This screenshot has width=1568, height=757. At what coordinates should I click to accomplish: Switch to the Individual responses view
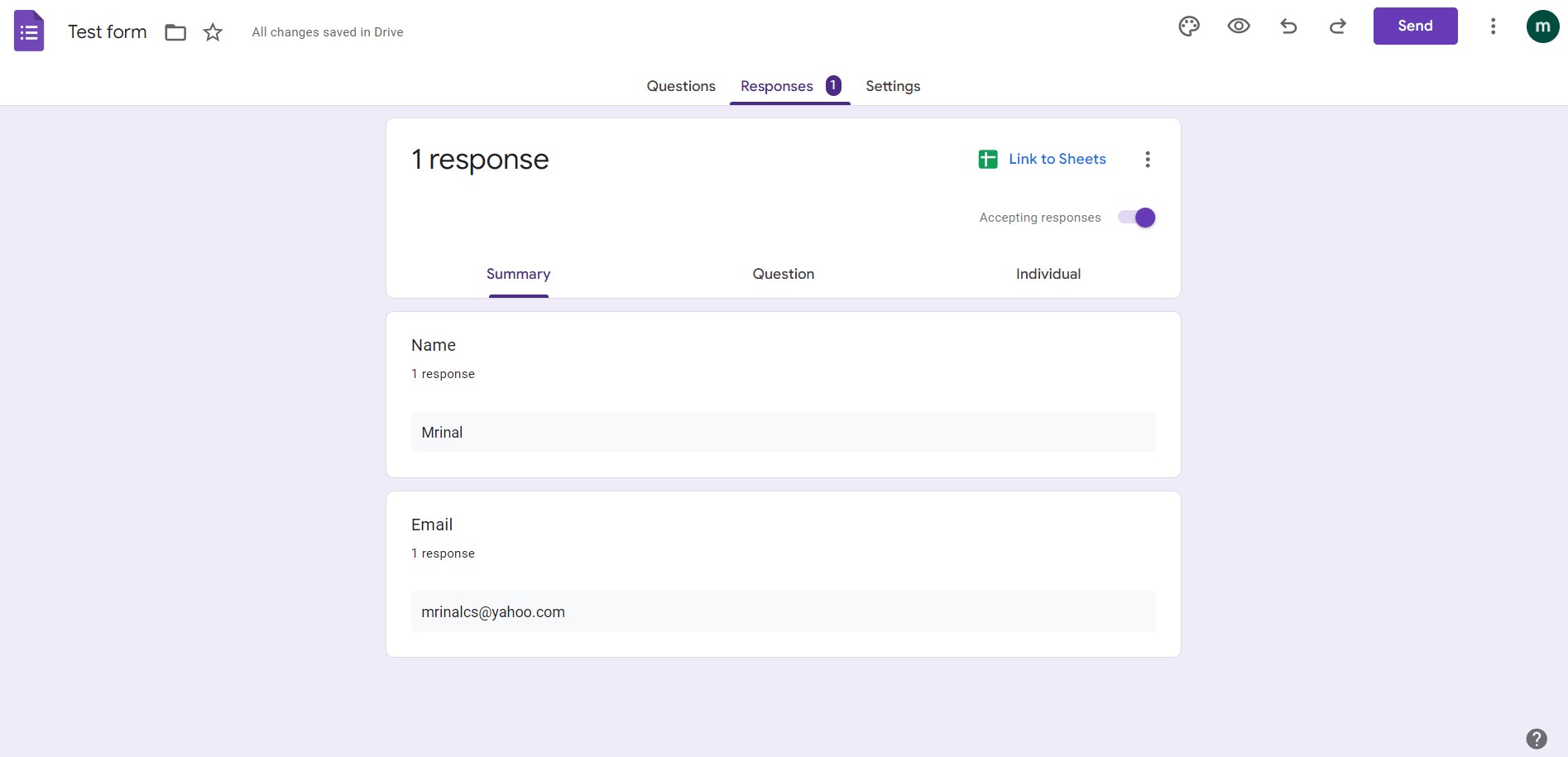tap(1048, 273)
